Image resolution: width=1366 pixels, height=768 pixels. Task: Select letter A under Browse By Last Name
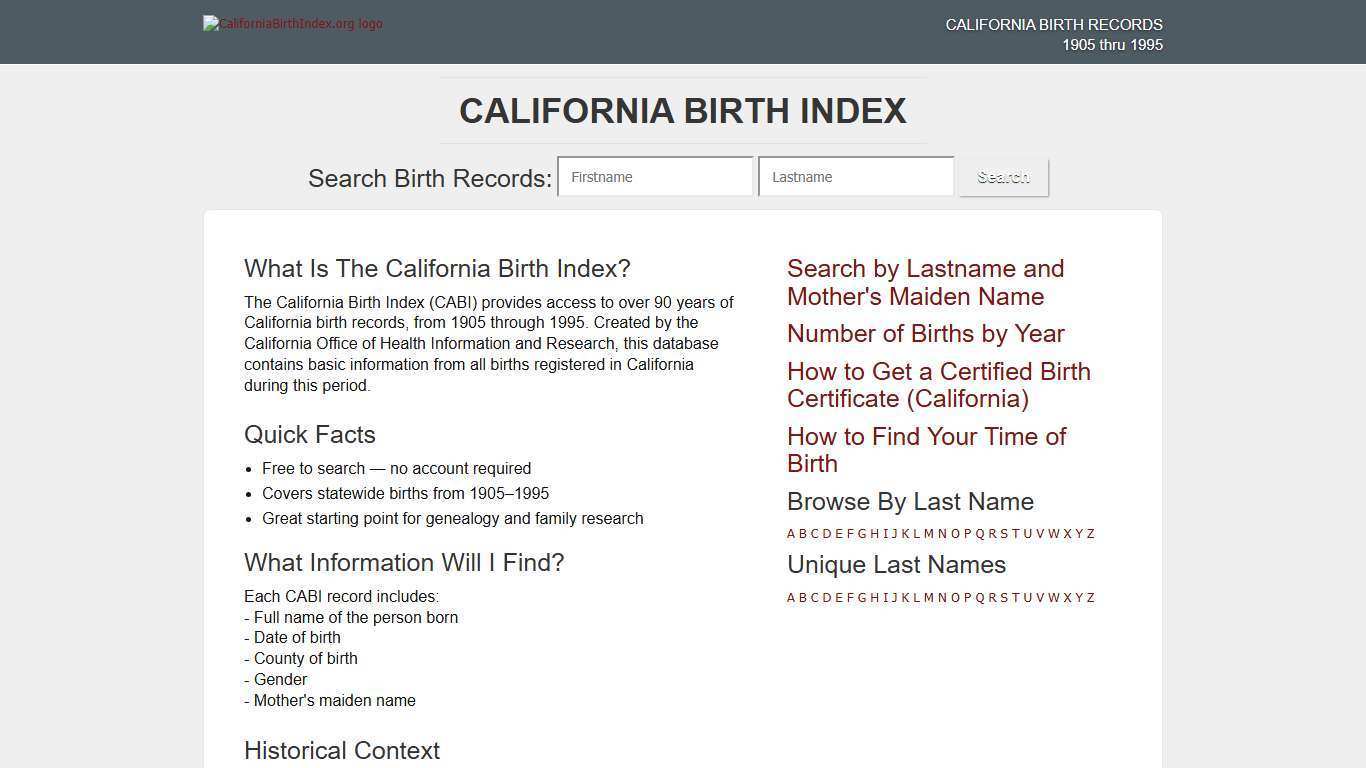(790, 534)
